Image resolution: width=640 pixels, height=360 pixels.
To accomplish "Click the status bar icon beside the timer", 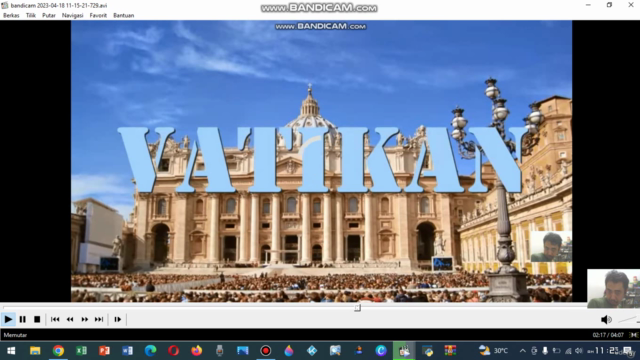I will tap(633, 335).
